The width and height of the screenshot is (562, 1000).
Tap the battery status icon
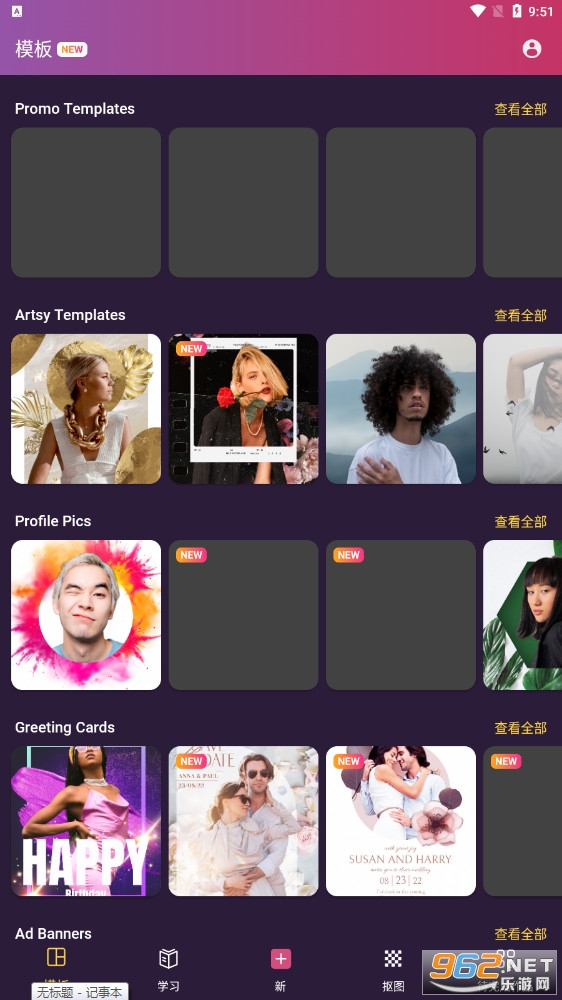pos(517,11)
